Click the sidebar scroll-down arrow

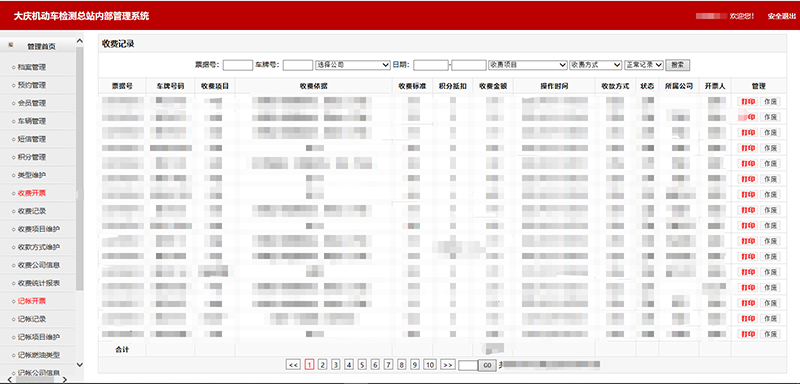[x=80, y=364]
